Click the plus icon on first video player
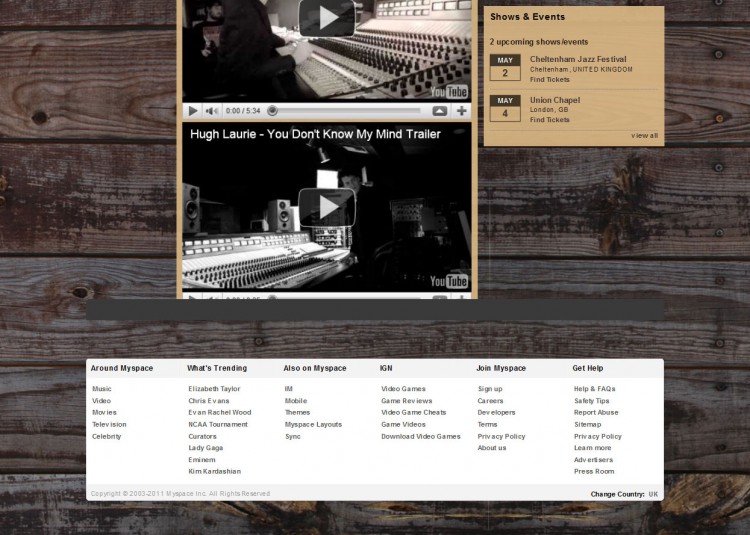Viewport: 750px width, 535px height. [462, 111]
